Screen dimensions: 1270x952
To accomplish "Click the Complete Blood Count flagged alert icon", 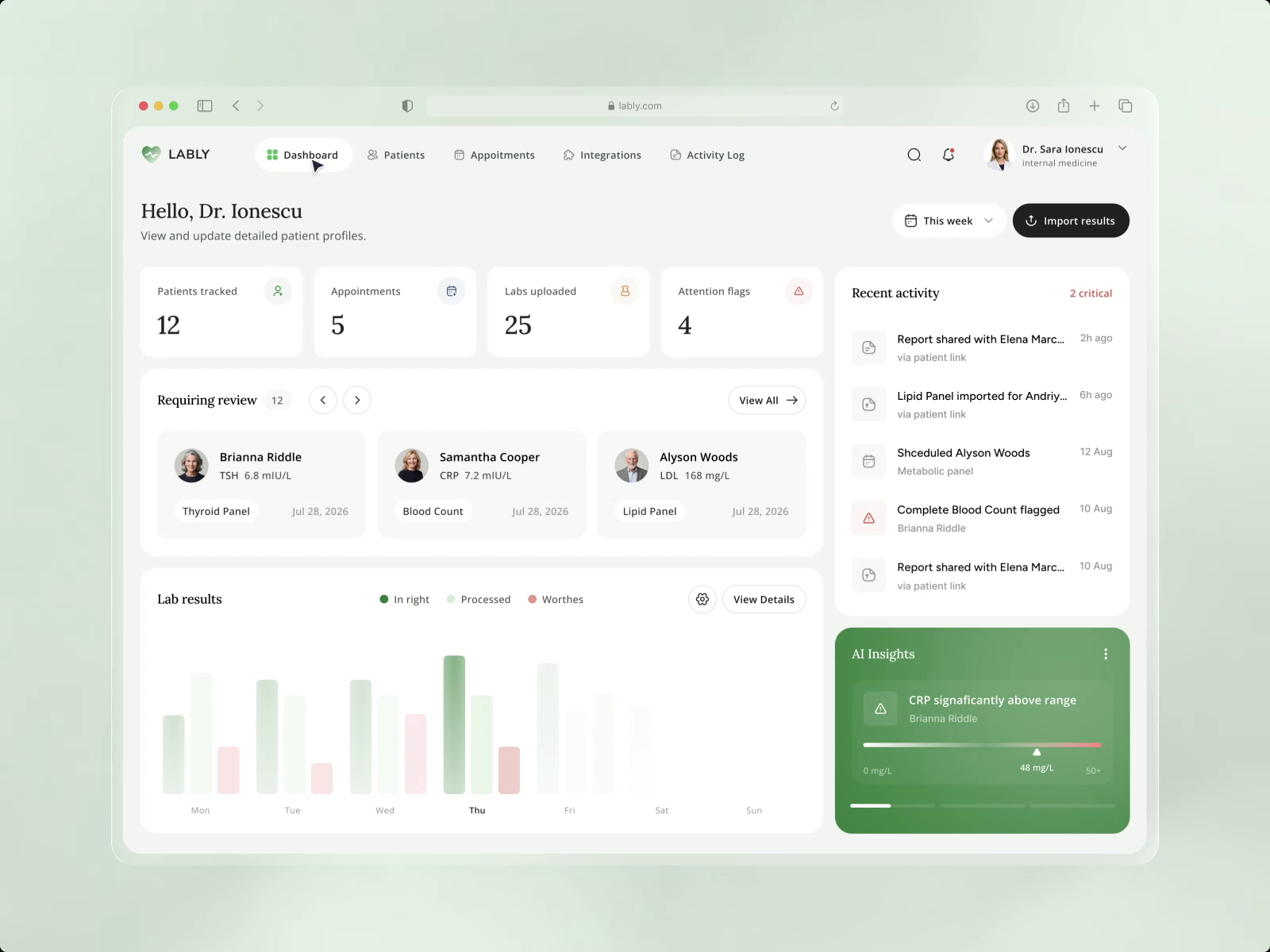I will [868, 518].
